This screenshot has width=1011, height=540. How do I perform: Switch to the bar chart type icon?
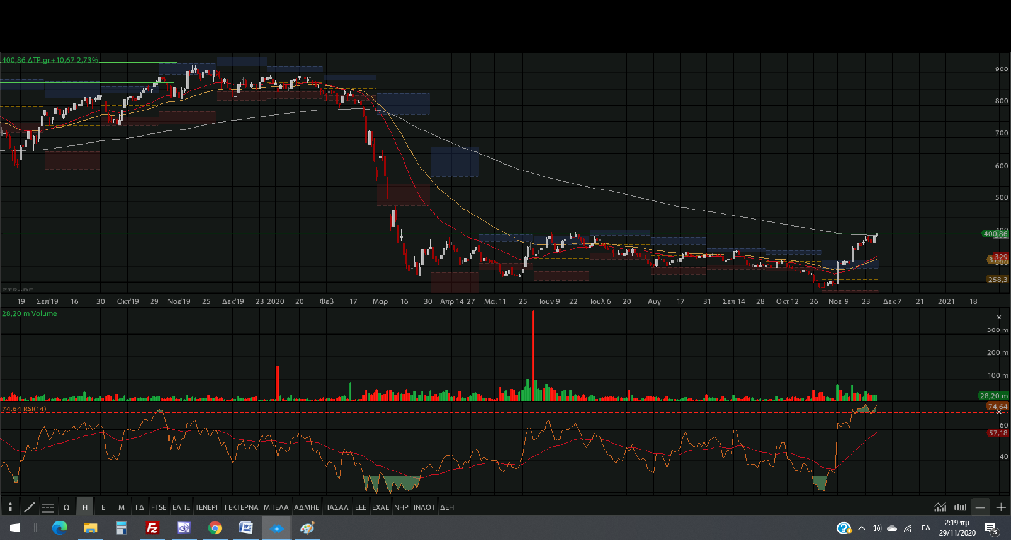point(960,507)
